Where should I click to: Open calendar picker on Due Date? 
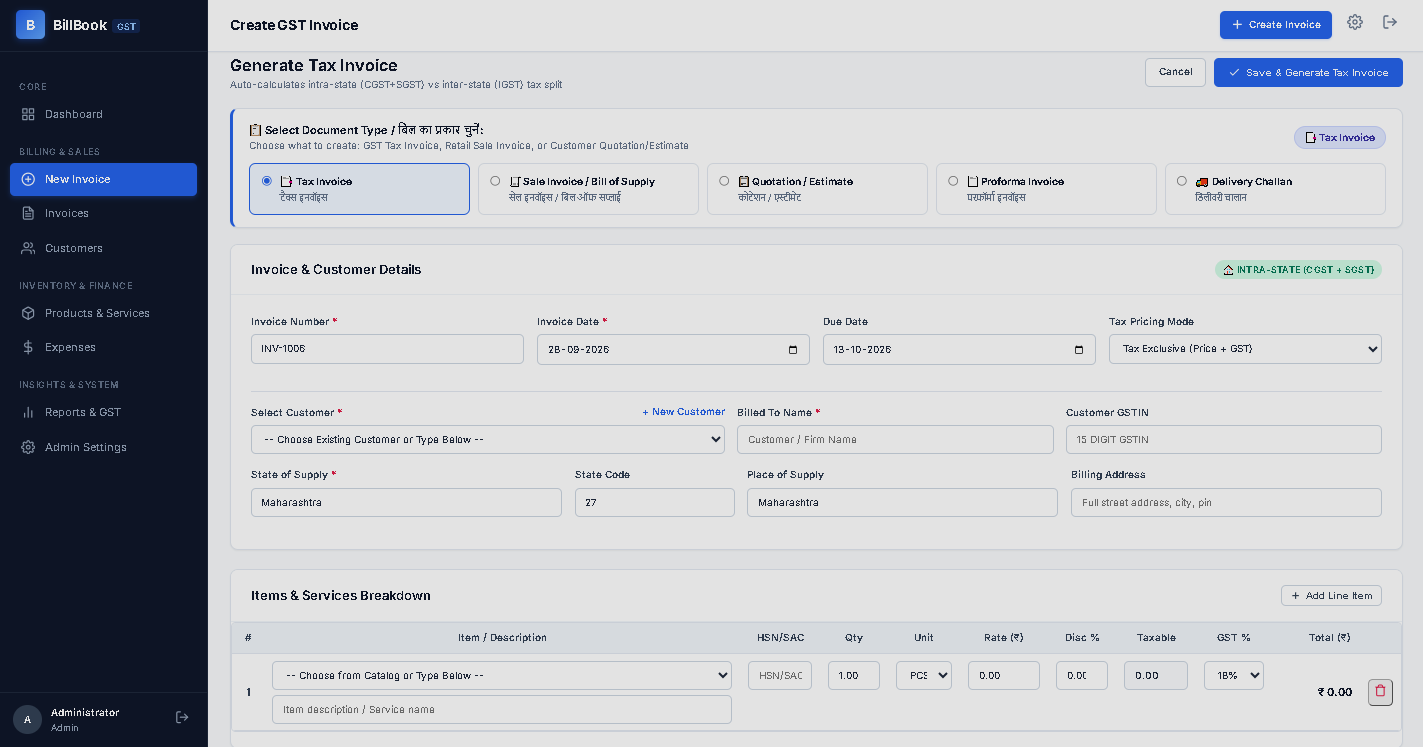1079,350
